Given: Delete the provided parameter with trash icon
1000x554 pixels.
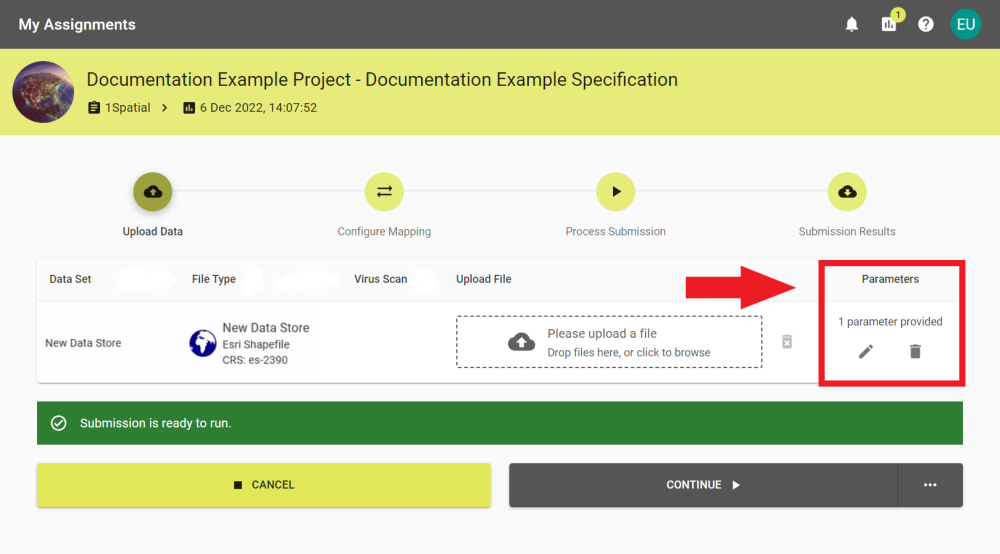Looking at the screenshot, I should 915,351.
